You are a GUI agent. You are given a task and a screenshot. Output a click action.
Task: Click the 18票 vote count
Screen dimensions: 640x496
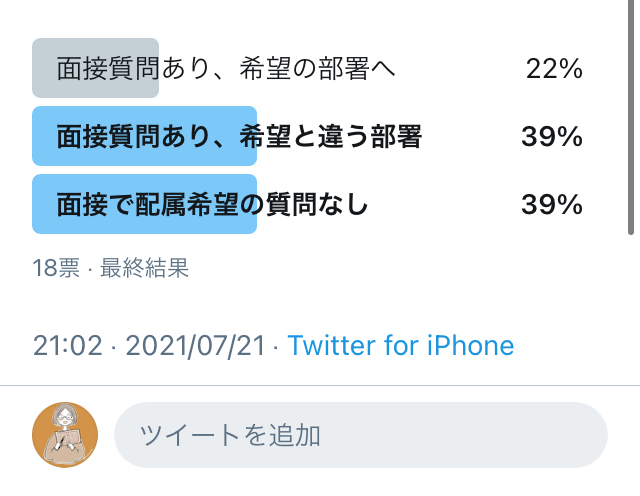click(x=55, y=268)
